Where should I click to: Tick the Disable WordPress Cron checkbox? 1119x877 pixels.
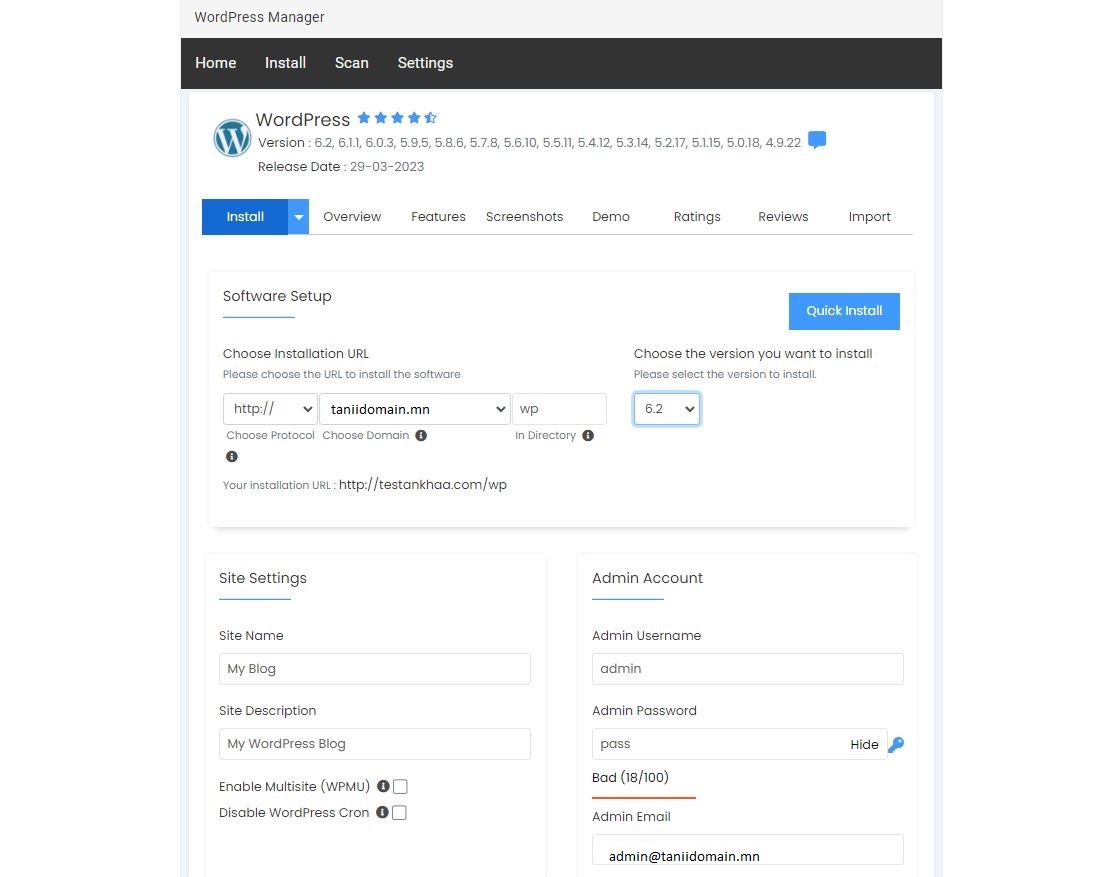400,812
